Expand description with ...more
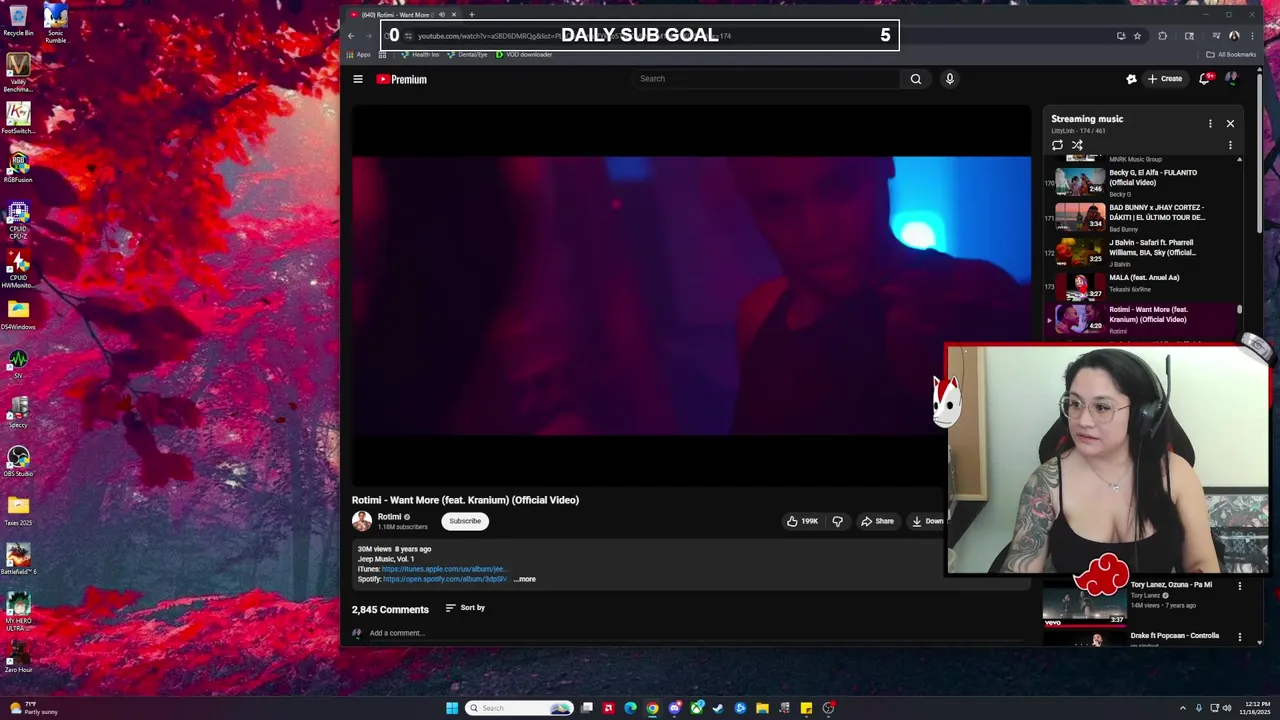 525,579
